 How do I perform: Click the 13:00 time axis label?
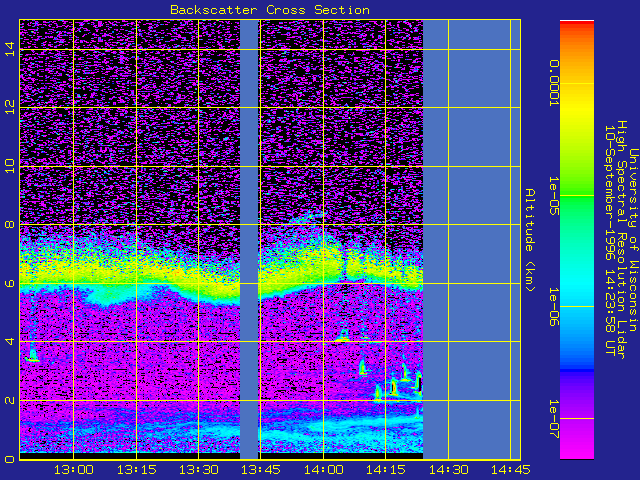coord(73,470)
